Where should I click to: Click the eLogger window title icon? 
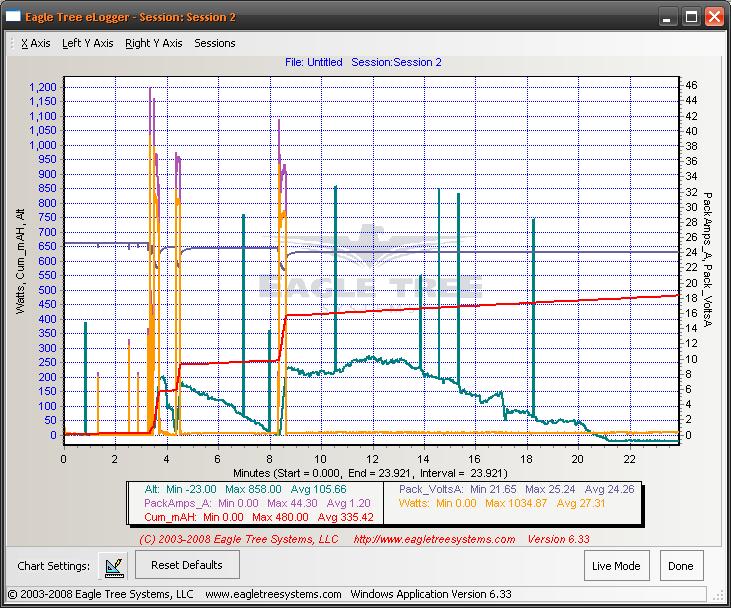(13, 17)
